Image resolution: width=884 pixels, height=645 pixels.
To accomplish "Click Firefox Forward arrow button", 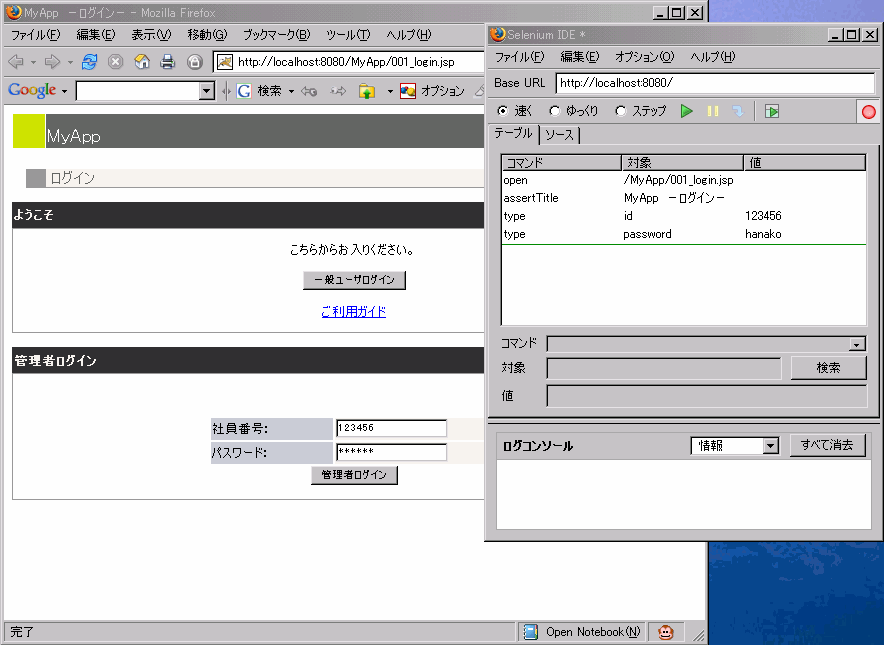I will pyautogui.click(x=52, y=61).
